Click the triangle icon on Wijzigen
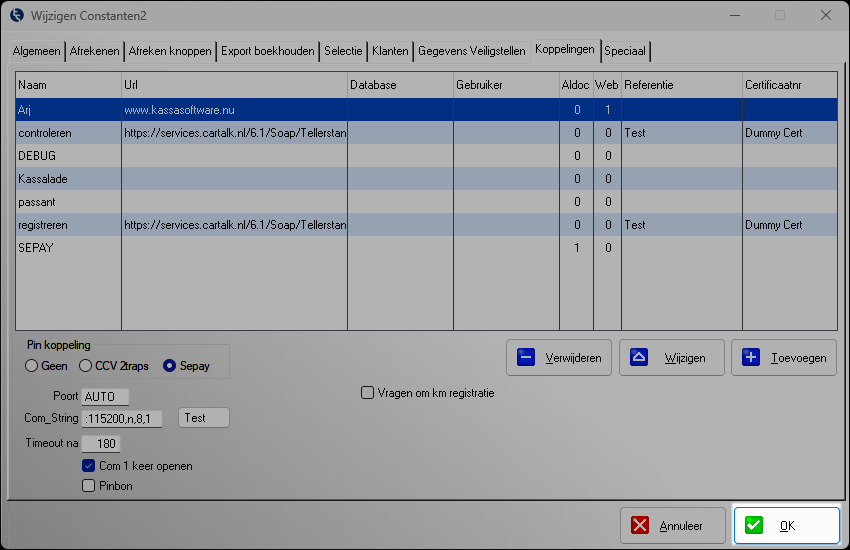This screenshot has width=850, height=550. 639,358
